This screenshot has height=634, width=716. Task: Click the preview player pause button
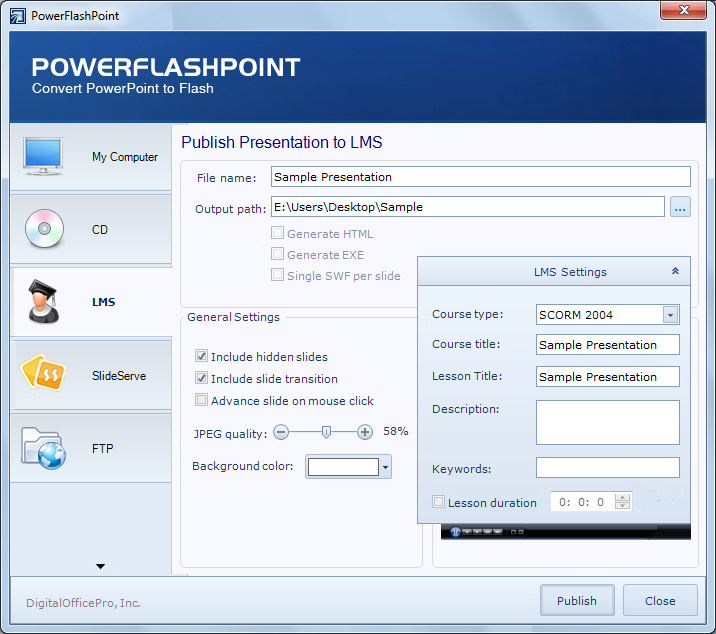pos(455,532)
